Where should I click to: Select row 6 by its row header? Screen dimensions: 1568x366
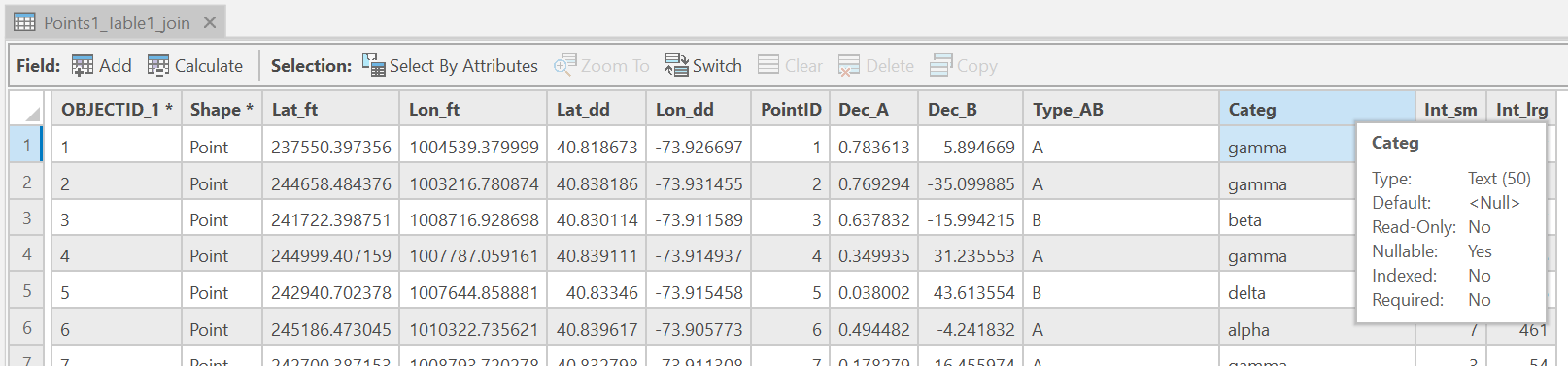(x=27, y=328)
